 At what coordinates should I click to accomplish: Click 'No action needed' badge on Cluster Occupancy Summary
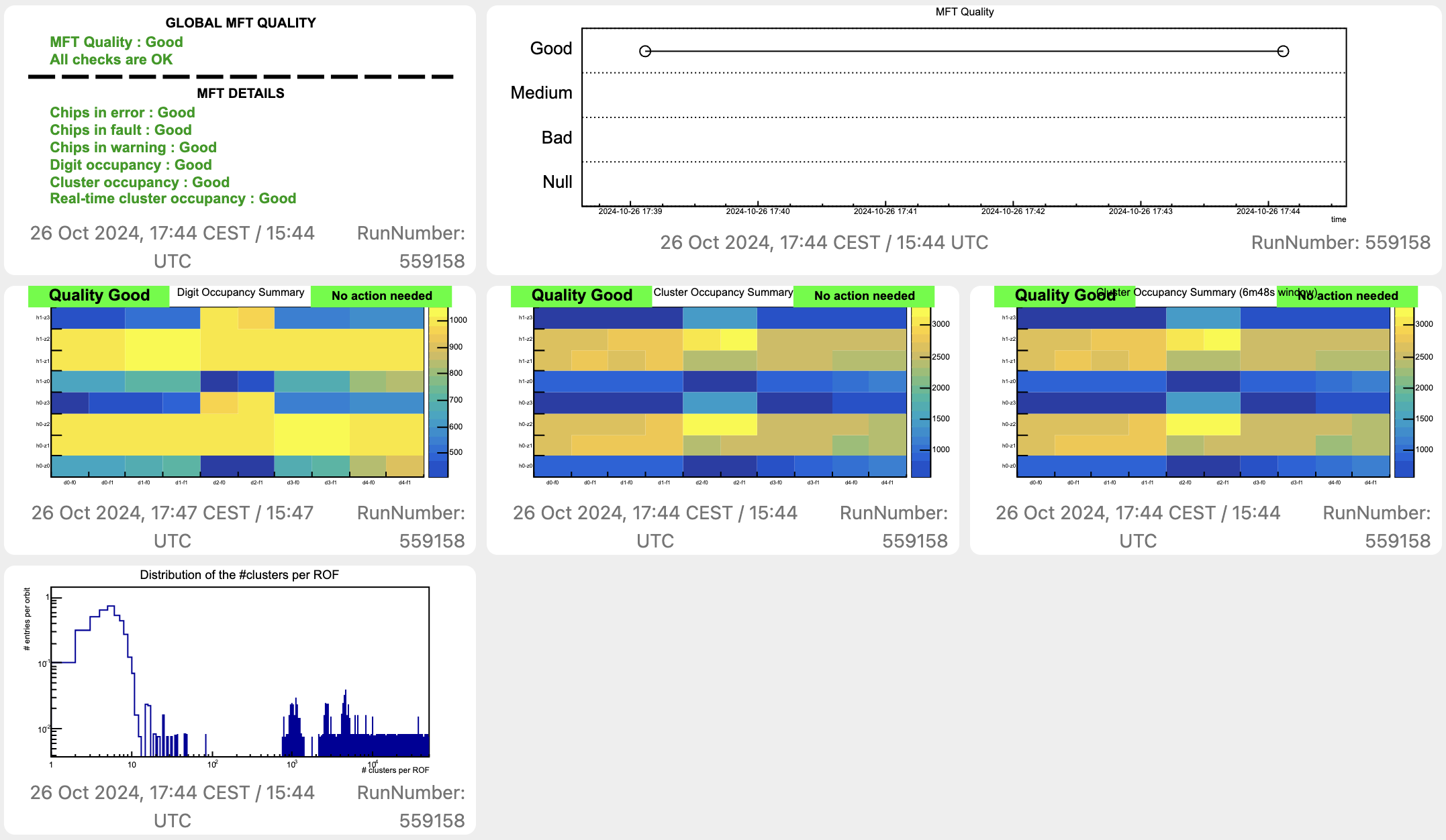864,296
